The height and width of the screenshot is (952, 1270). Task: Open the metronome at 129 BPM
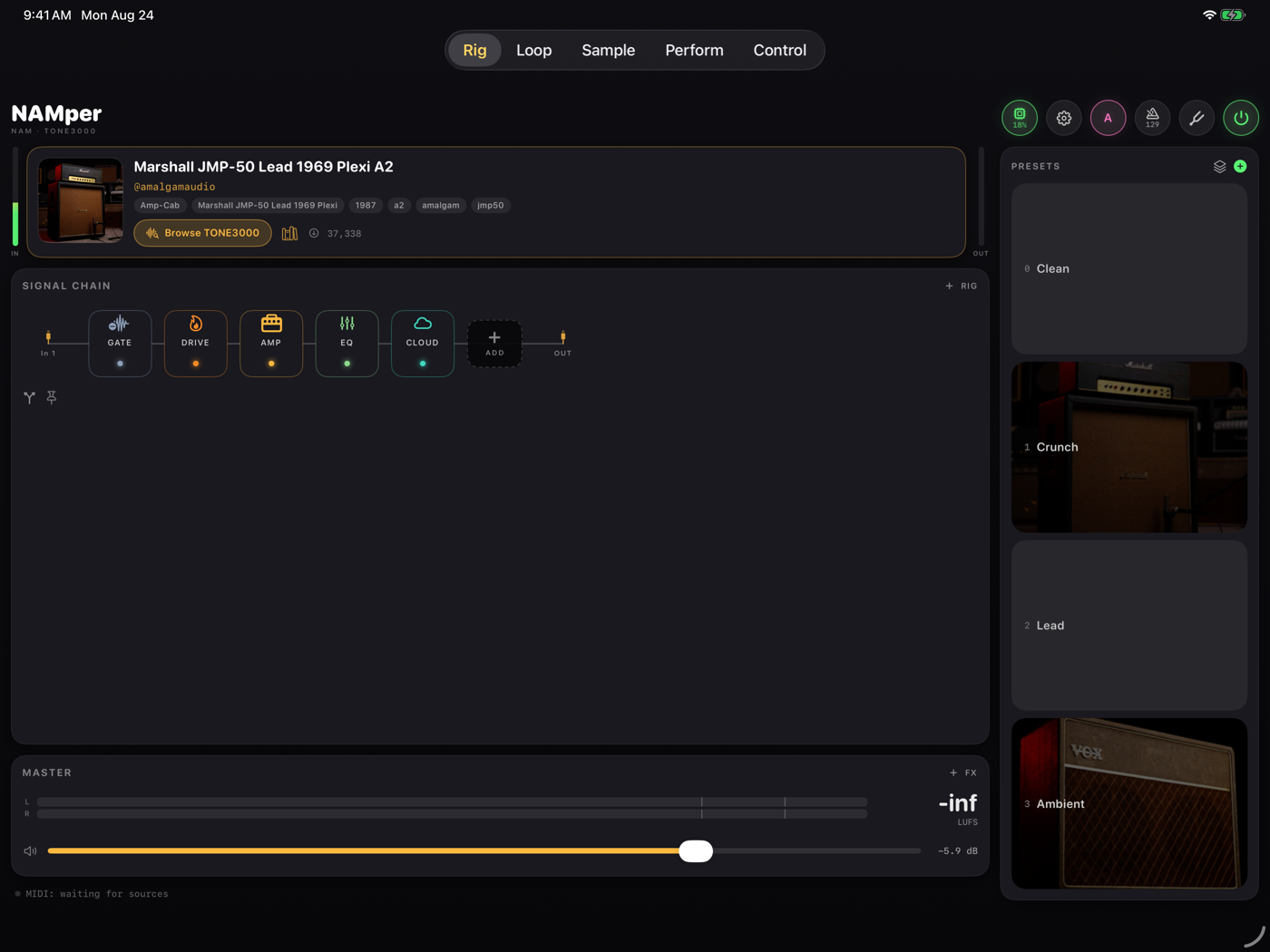click(1152, 118)
